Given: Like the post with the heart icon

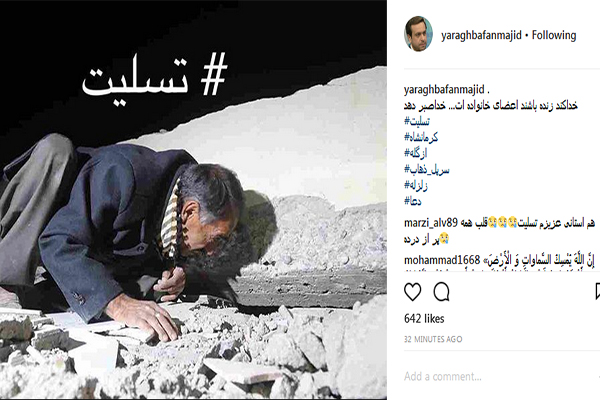Looking at the screenshot, I should [x=412, y=292].
